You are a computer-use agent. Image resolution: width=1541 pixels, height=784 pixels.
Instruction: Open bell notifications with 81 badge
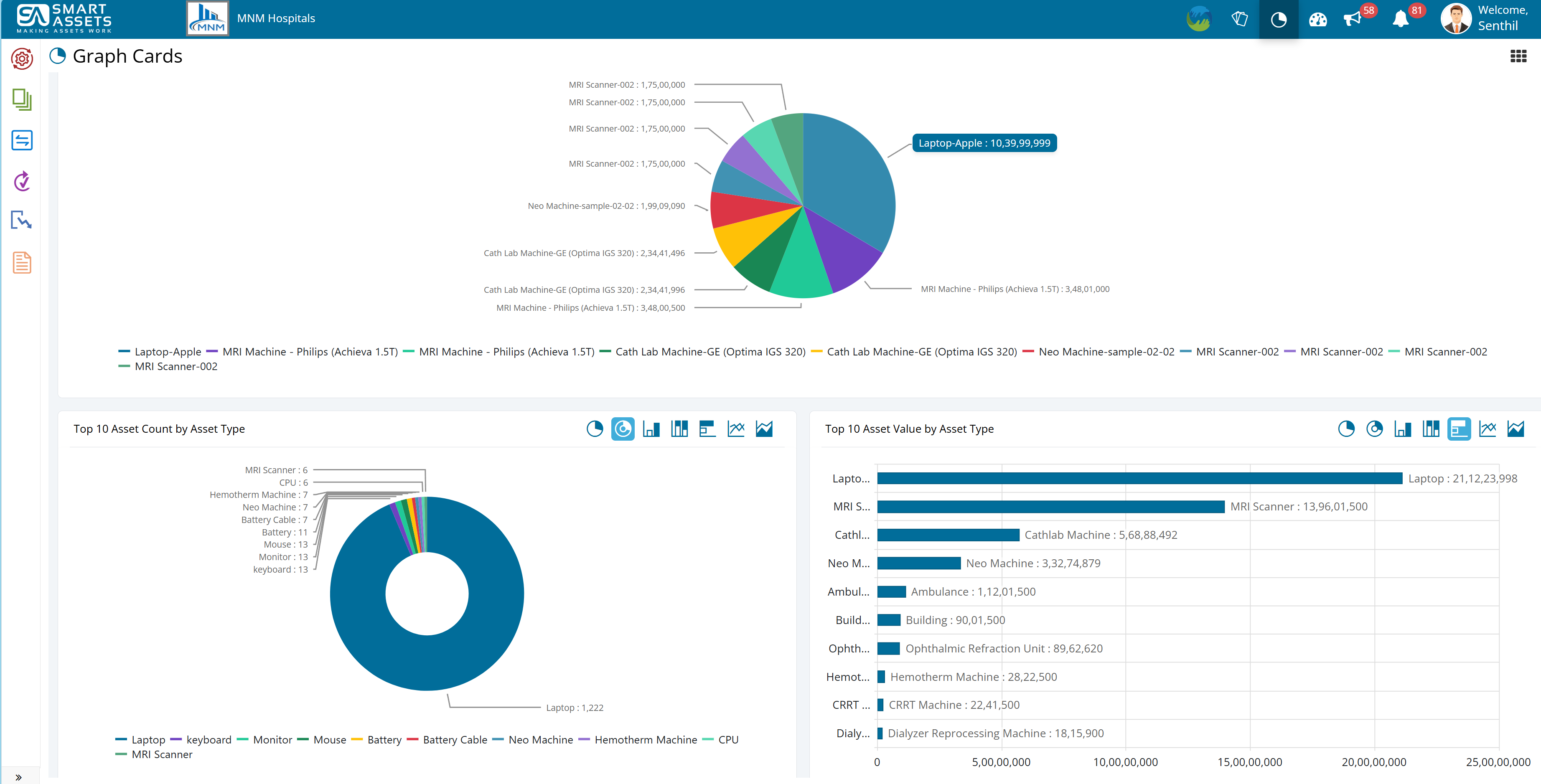1401,19
